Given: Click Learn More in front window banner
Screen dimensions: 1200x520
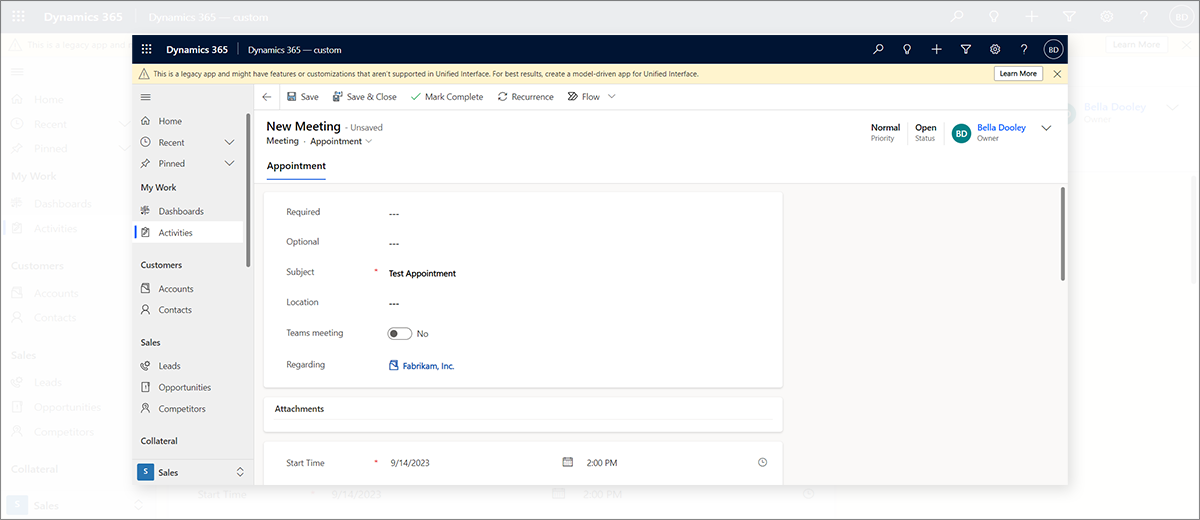Looking at the screenshot, I should point(1018,74).
